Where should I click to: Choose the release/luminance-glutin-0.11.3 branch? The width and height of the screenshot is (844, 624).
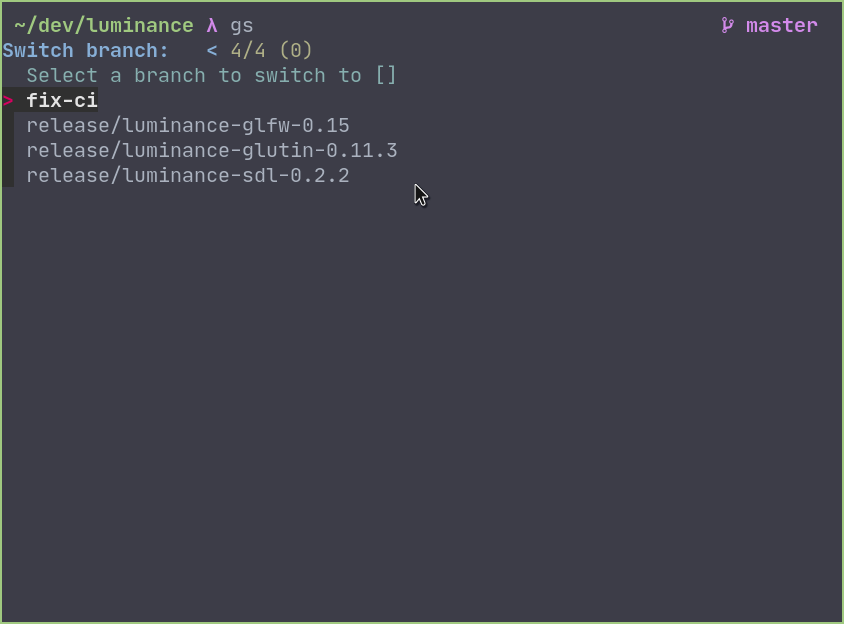(x=212, y=151)
